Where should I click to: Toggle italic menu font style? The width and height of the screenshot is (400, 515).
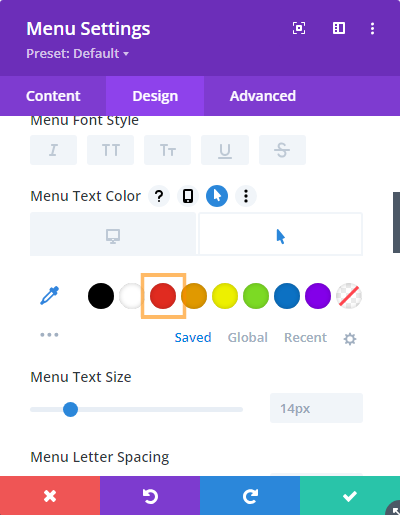point(53,150)
